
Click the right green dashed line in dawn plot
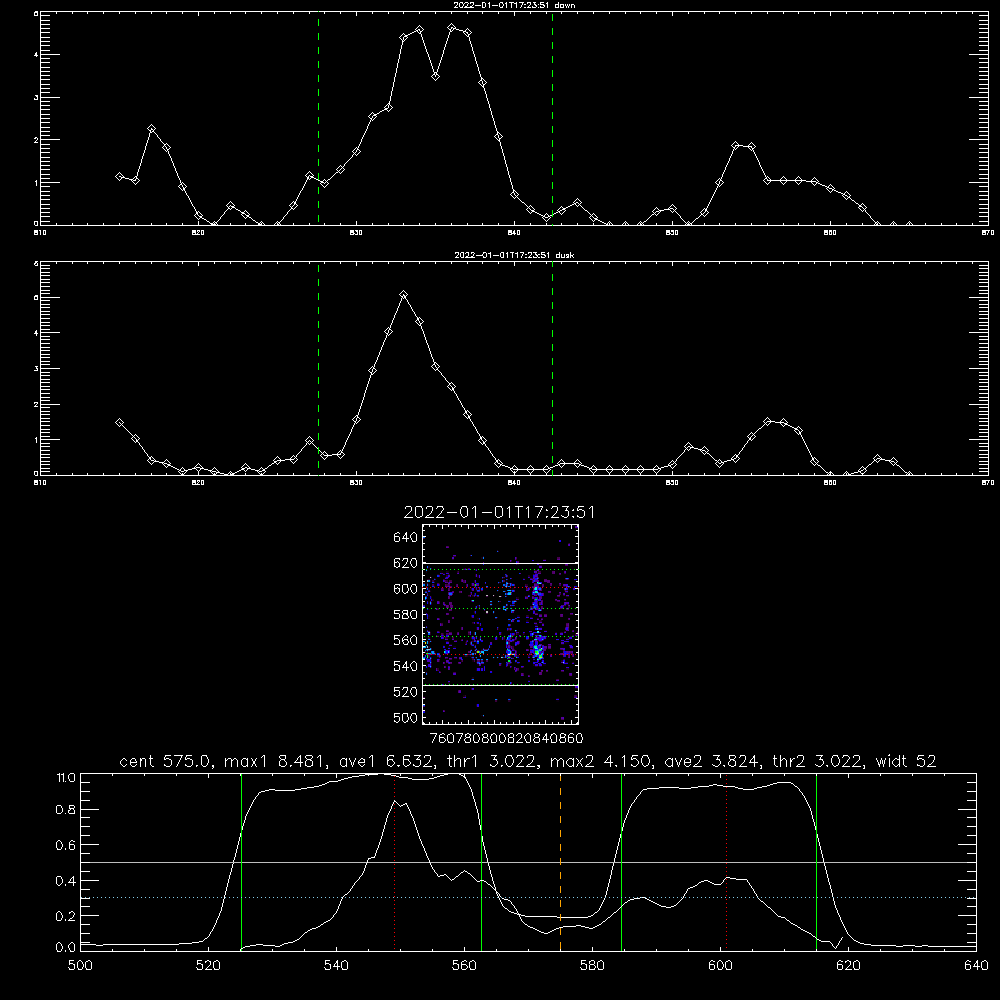tap(552, 118)
